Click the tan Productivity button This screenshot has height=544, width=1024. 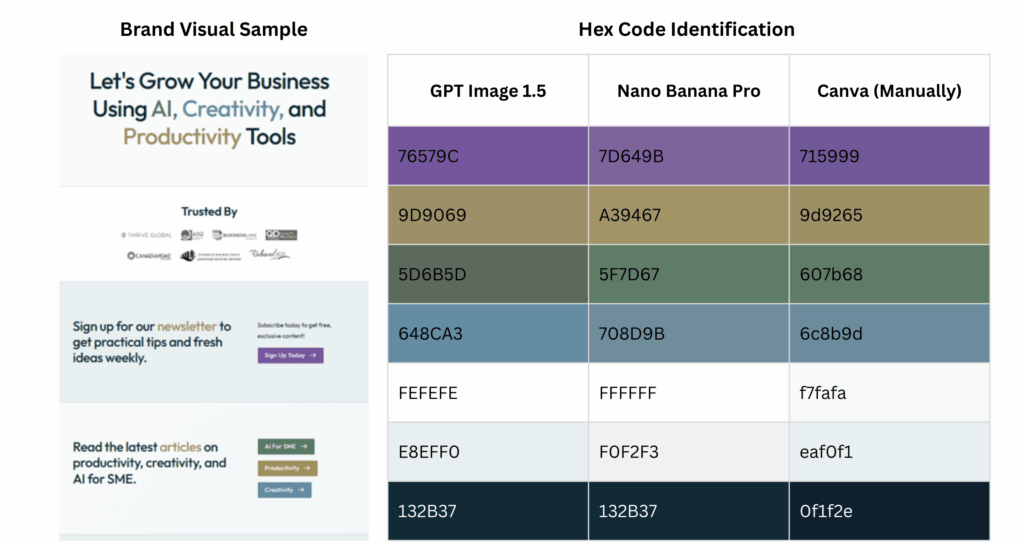(286, 468)
